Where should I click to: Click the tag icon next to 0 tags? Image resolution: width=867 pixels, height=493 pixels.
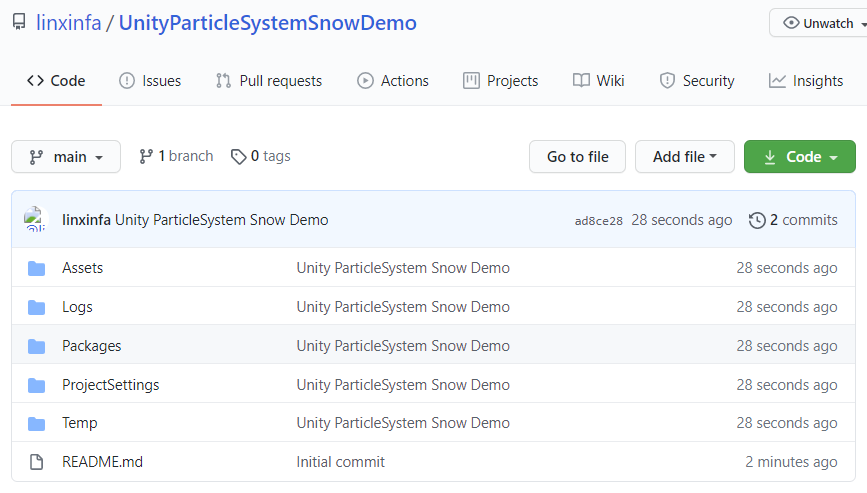tap(238, 157)
